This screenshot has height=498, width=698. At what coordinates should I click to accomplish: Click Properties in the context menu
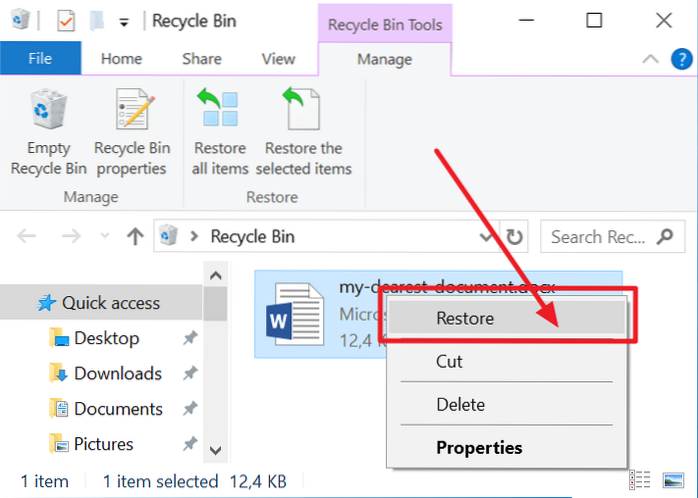point(479,447)
